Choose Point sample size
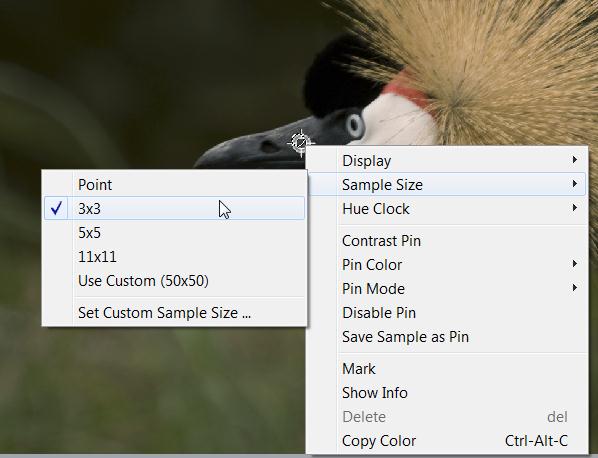This screenshot has height=458, width=598. click(x=175, y=185)
